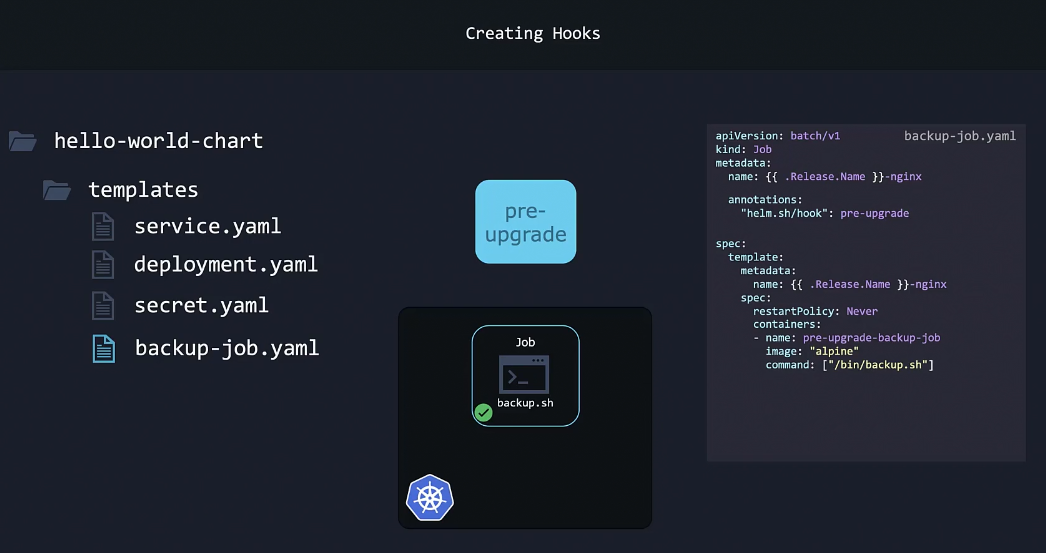Select the pre-upgrade hook box

(x=526, y=222)
